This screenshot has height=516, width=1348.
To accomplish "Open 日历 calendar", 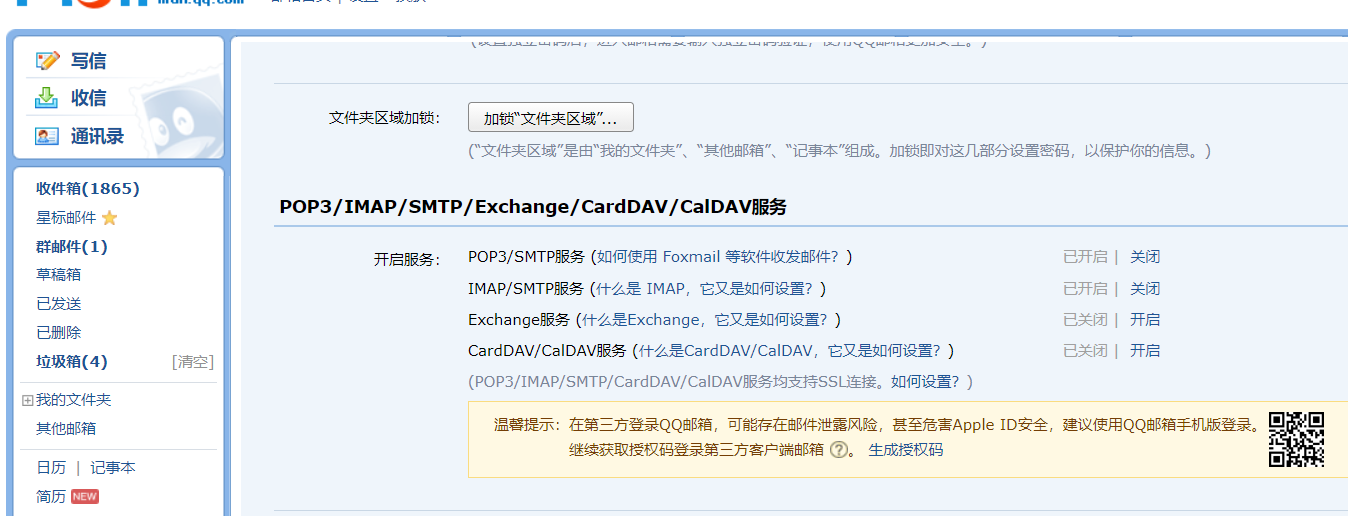I will click(x=51, y=468).
